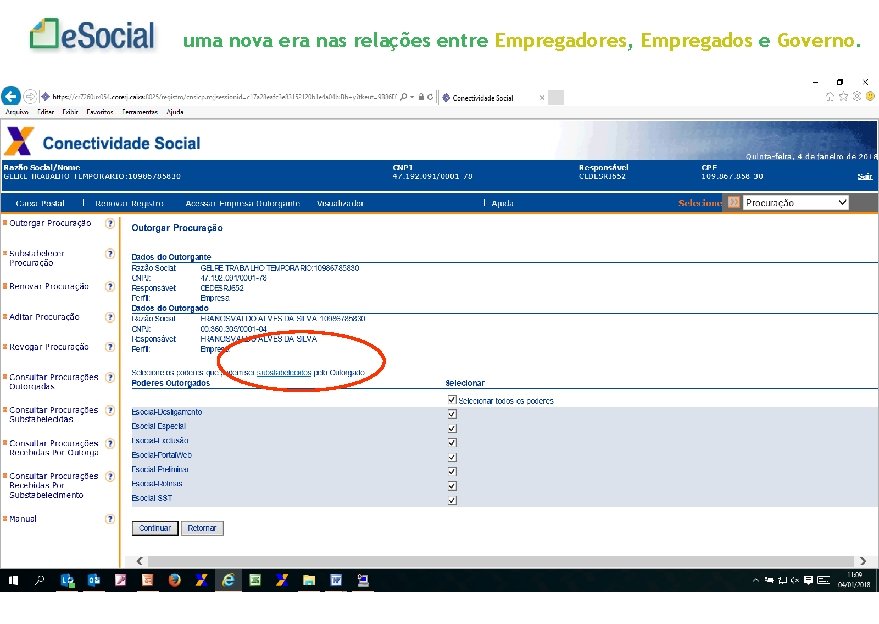Open a new browser tab button
The image size is (879, 624).
point(556,98)
